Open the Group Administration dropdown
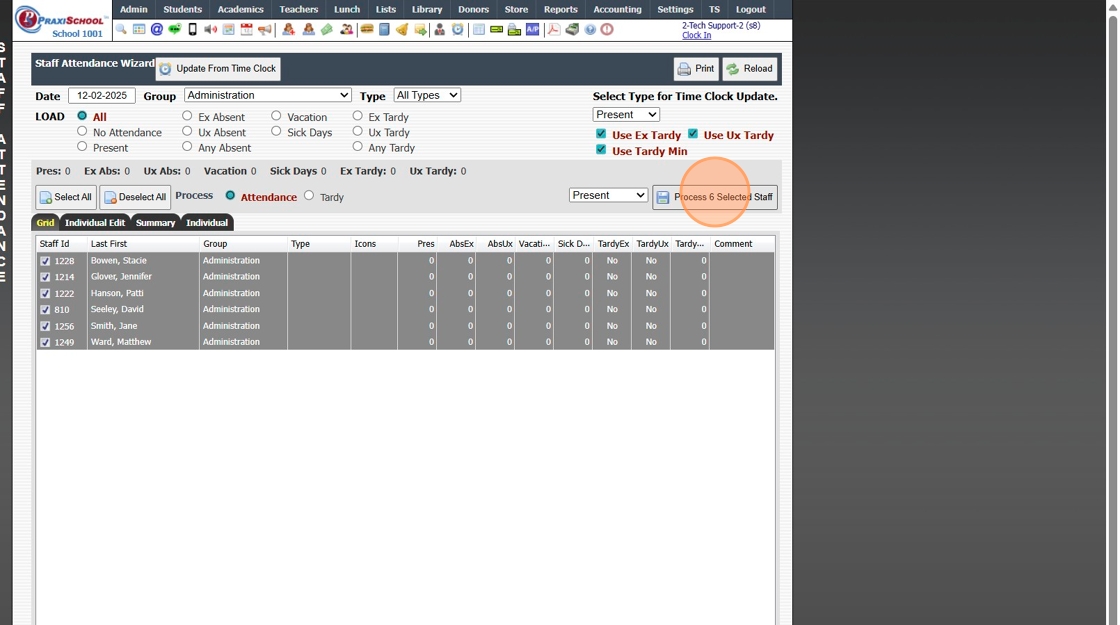This screenshot has width=1120, height=625. (267, 95)
